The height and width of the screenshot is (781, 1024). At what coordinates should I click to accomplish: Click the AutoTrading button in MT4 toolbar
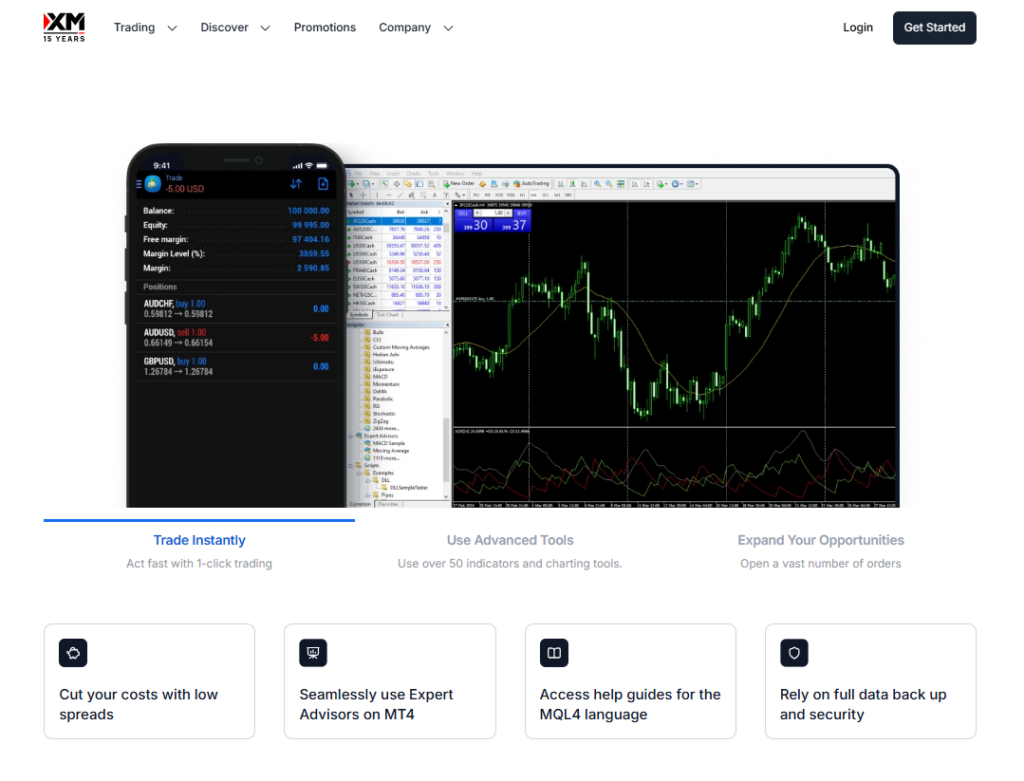pyautogui.click(x=532, y=184)
